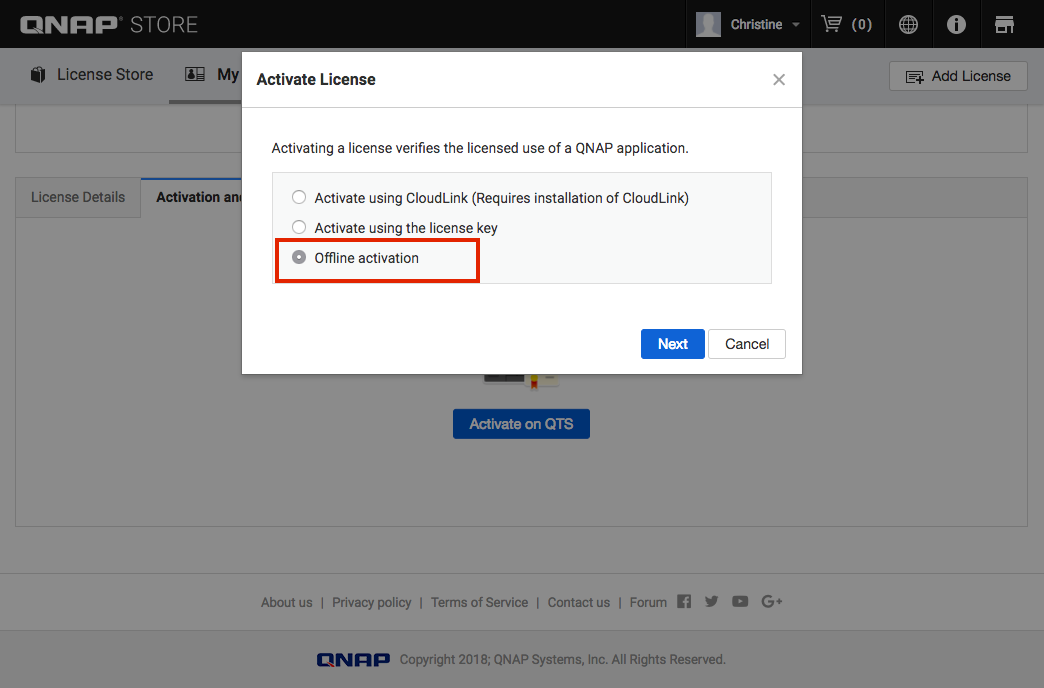Open the Contact us link

[x=579, y=602]
